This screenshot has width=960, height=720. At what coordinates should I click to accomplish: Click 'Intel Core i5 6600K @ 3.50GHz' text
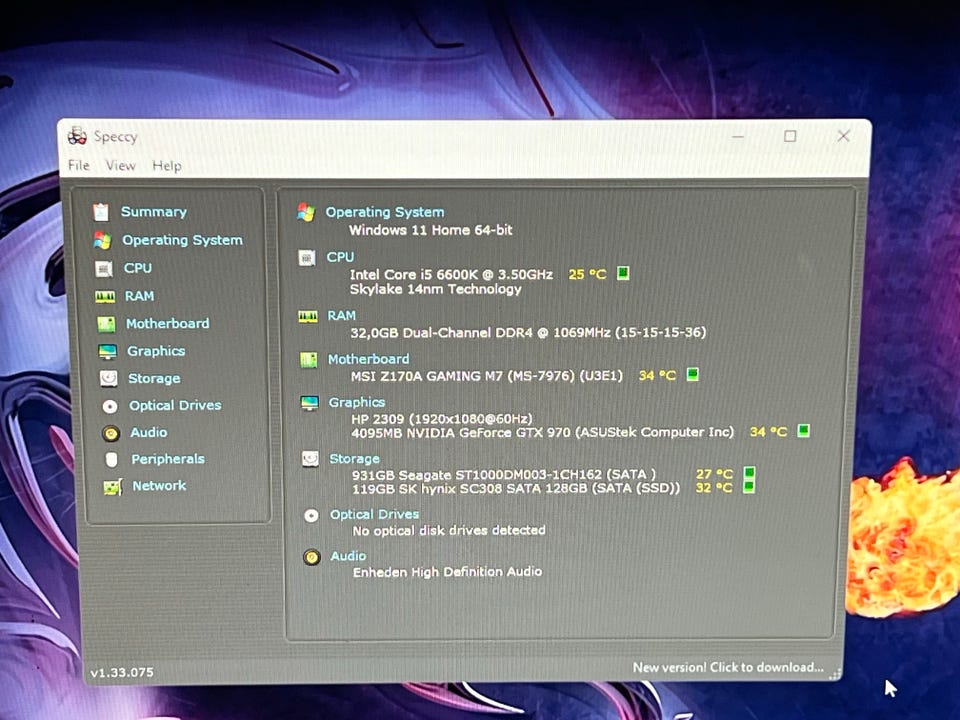pyautogui.click(x=451, y=274)
